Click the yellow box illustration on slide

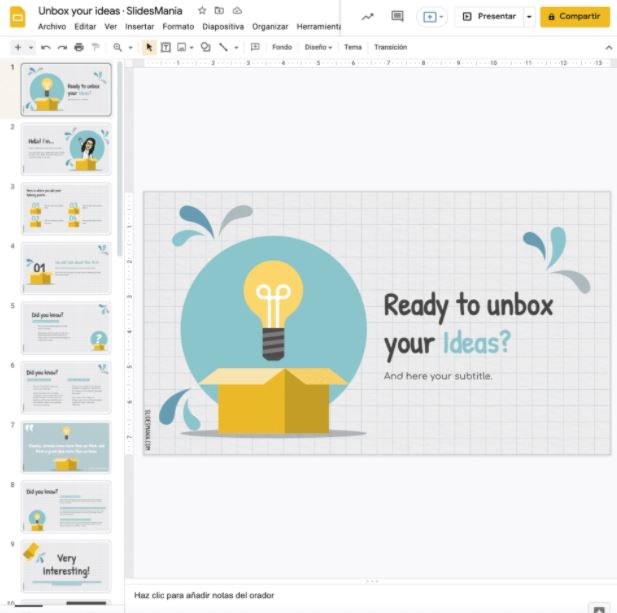point(273,401)
